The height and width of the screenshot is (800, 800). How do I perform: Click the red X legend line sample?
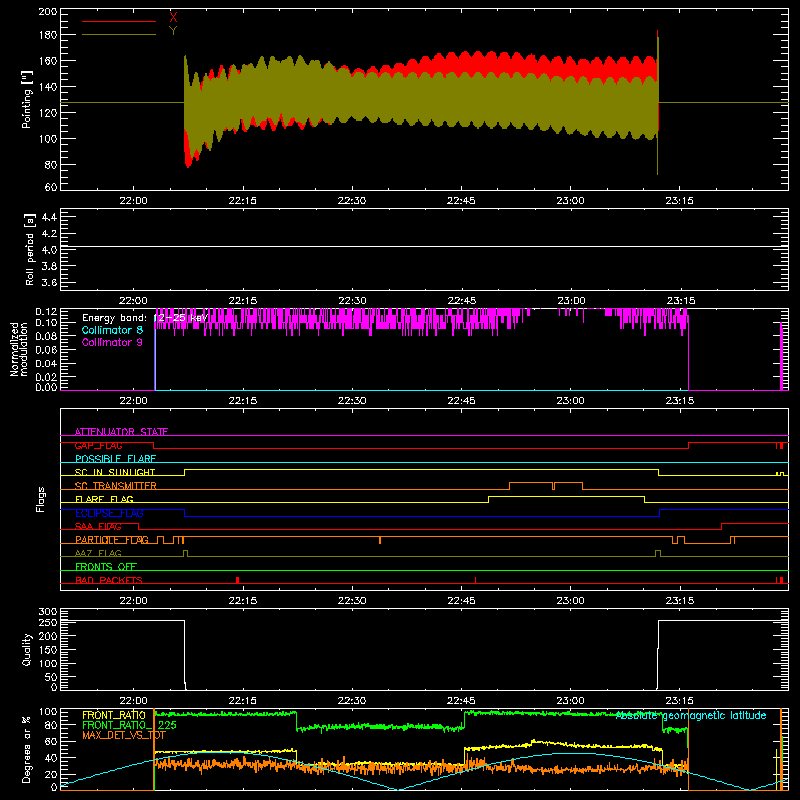click(x=119, y=21)
